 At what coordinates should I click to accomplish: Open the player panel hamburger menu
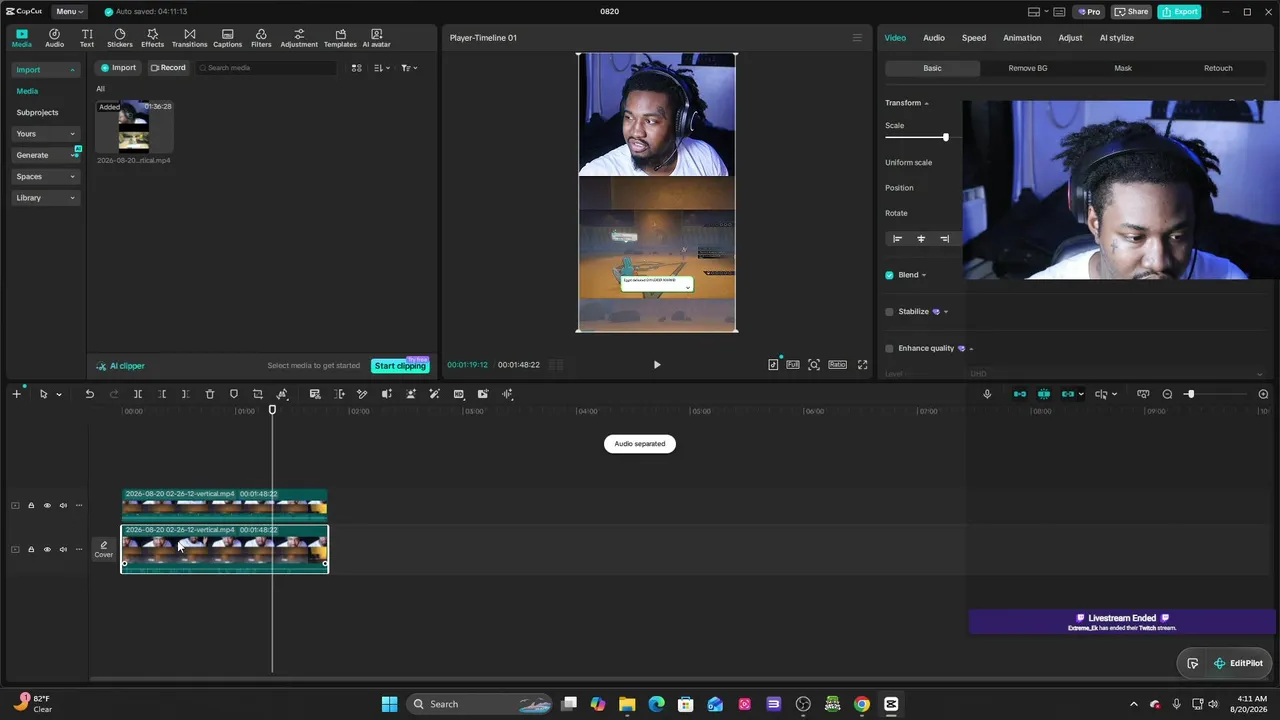coord(857,38)
